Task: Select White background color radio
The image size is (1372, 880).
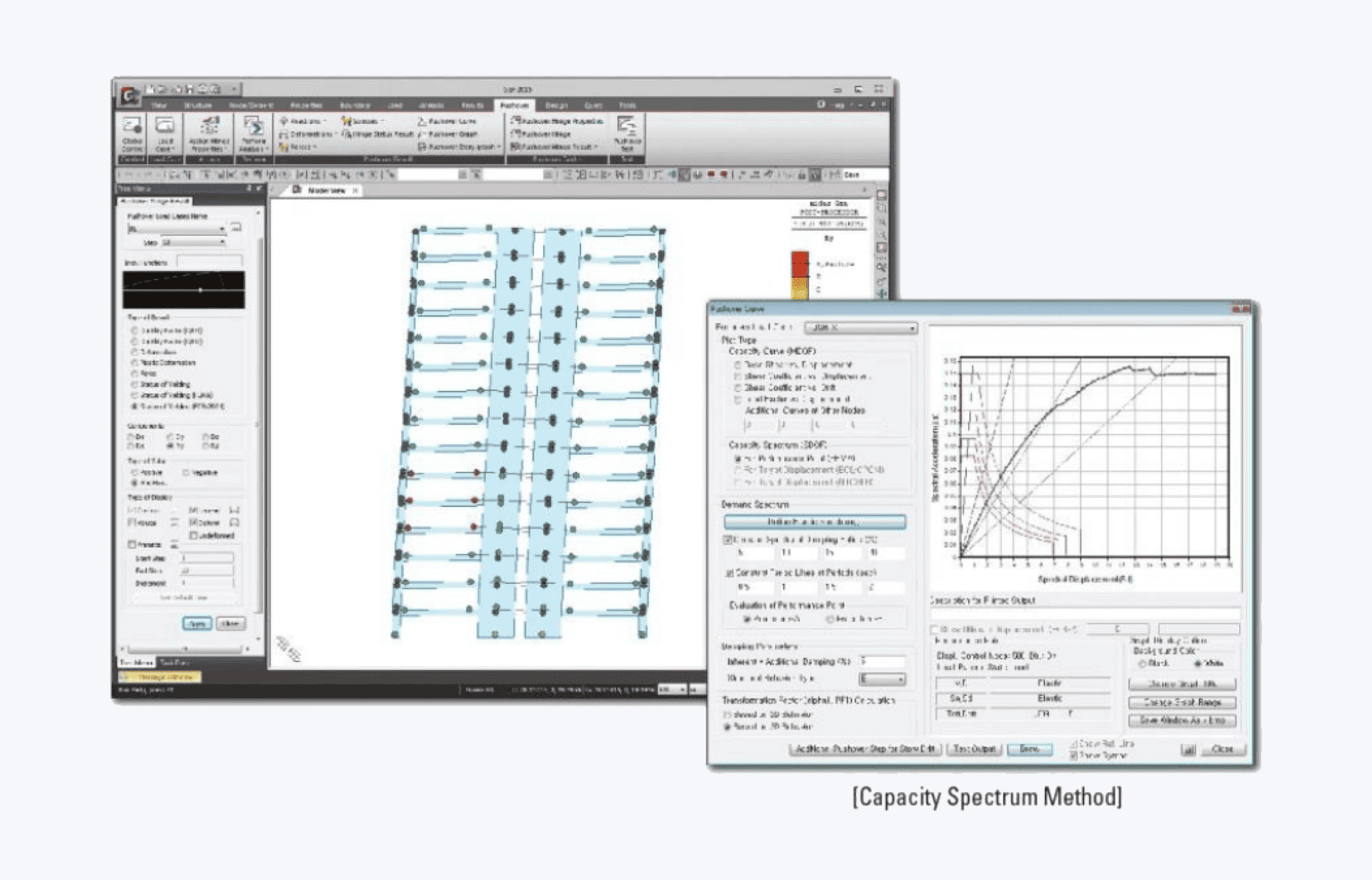Action: 1197,664
